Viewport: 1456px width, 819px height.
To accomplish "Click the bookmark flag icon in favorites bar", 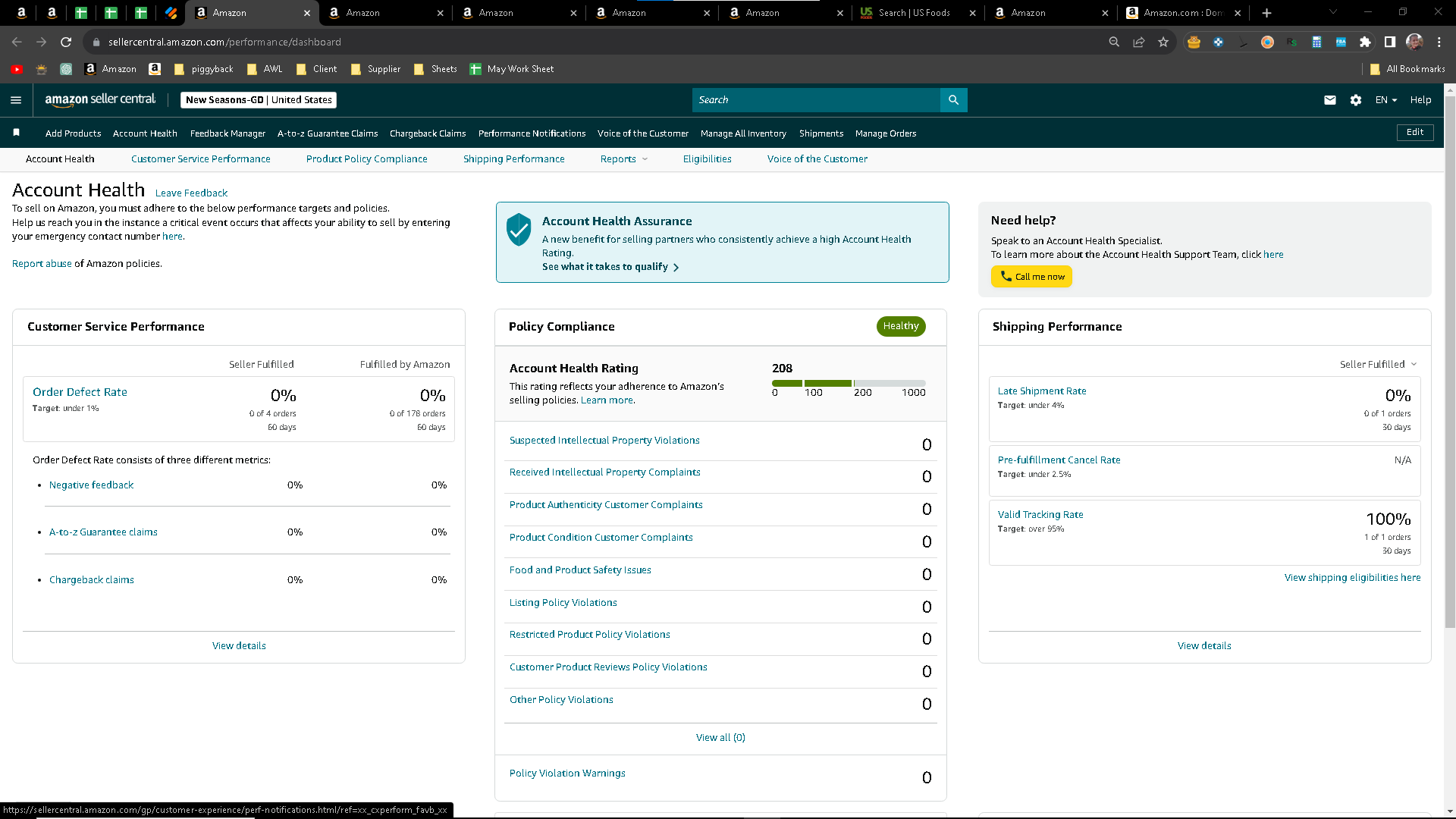I will (17, 133).
